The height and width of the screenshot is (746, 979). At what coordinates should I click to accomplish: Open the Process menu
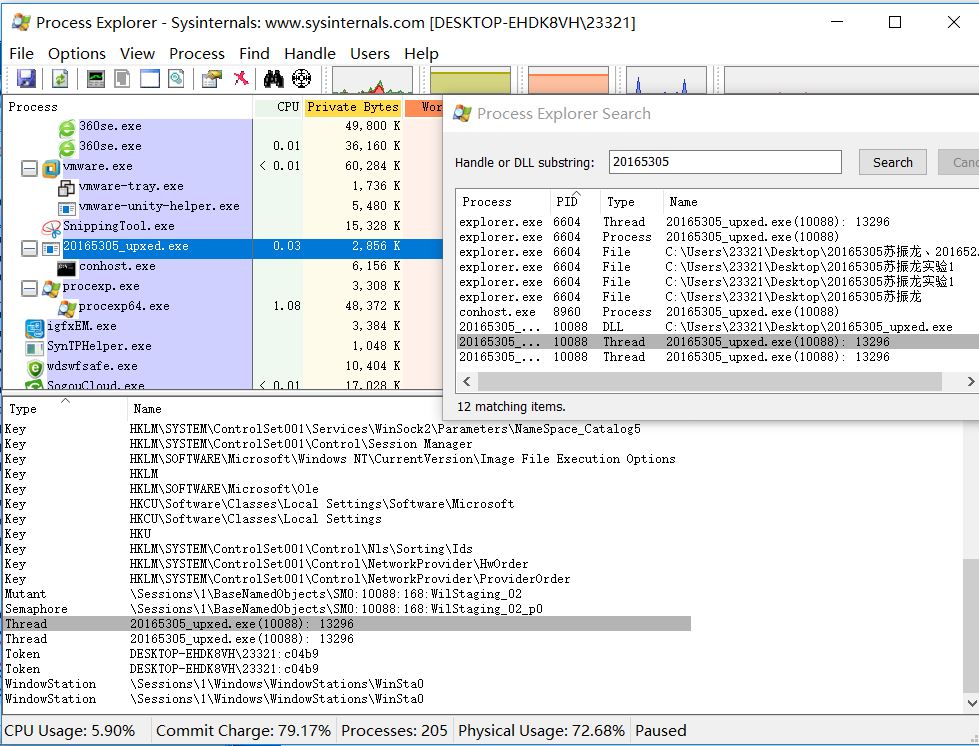[x=197, y=54]
